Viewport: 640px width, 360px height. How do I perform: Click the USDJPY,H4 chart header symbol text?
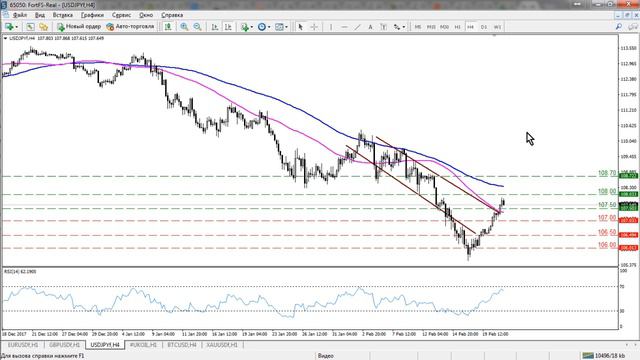[22, 38]
